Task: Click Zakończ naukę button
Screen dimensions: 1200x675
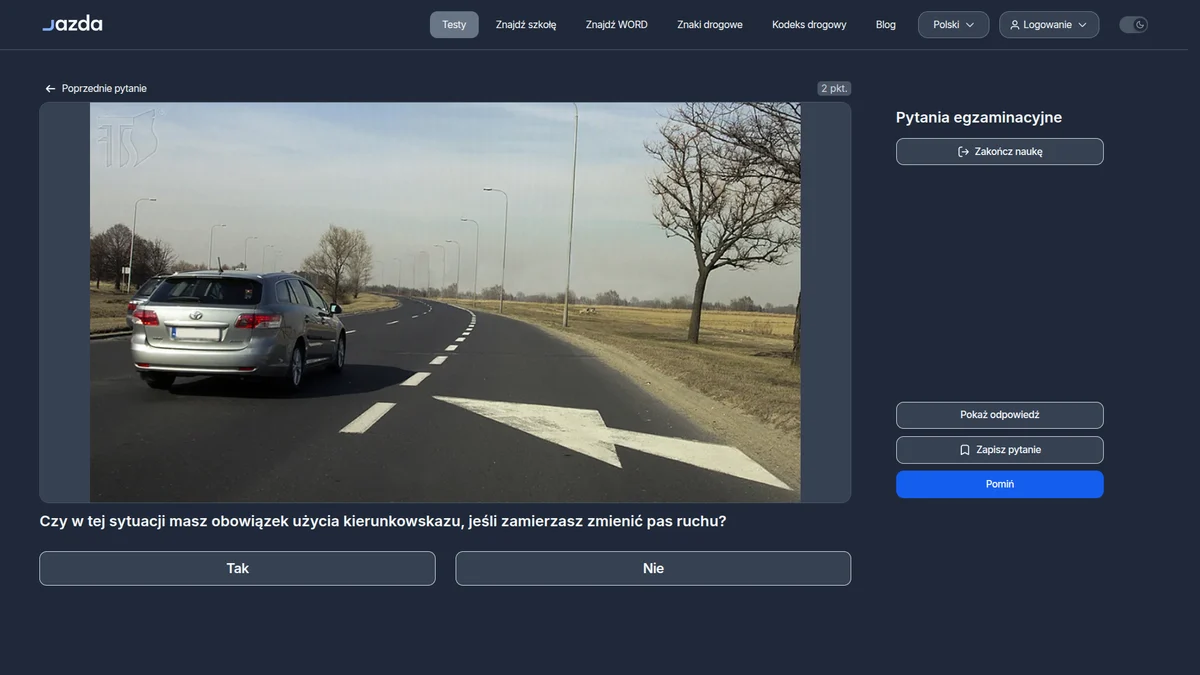Action: 1000,151
